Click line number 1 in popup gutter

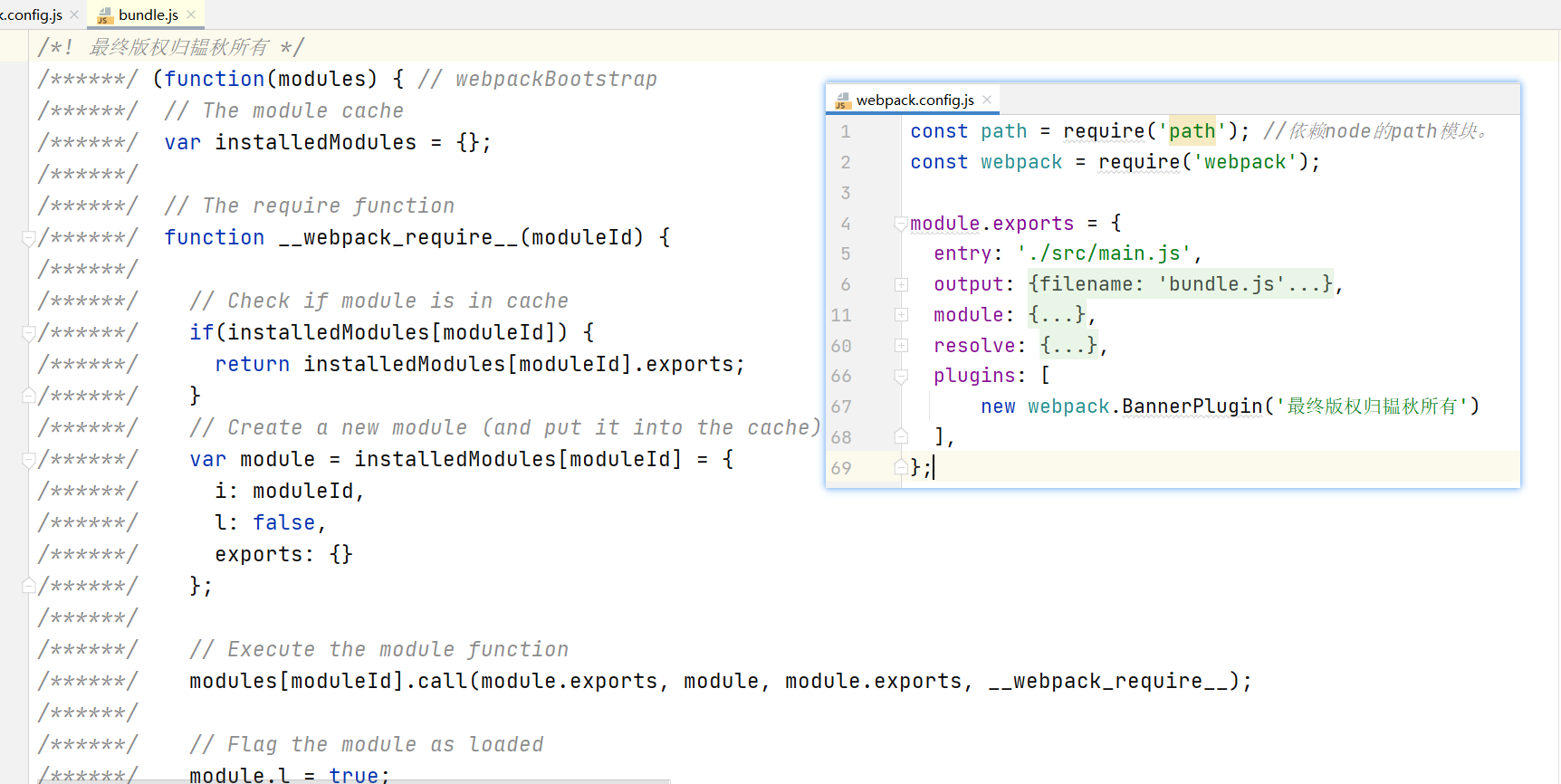click(846, 132)
